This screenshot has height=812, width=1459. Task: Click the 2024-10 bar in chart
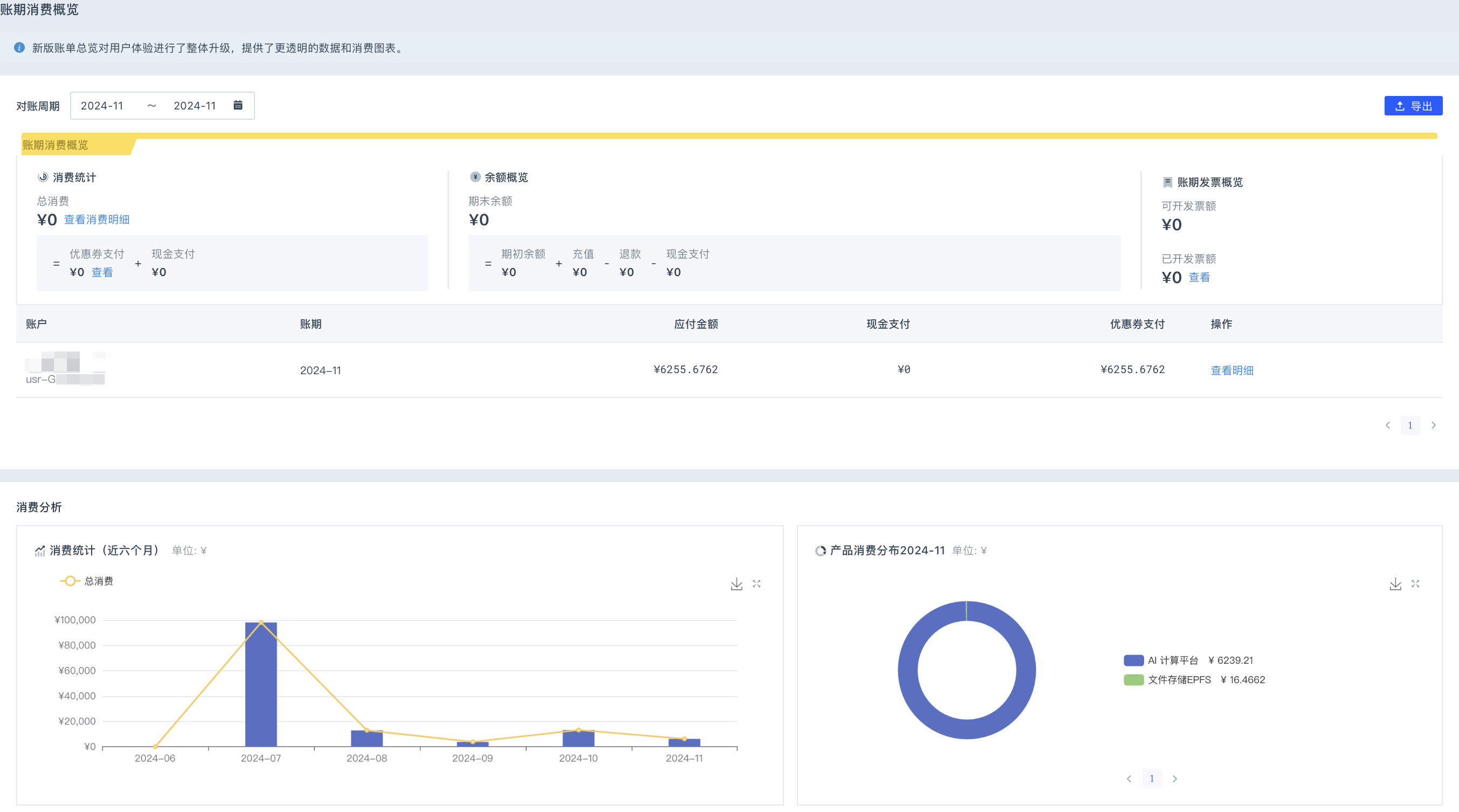pyautogui.click(x=579, y=738)
